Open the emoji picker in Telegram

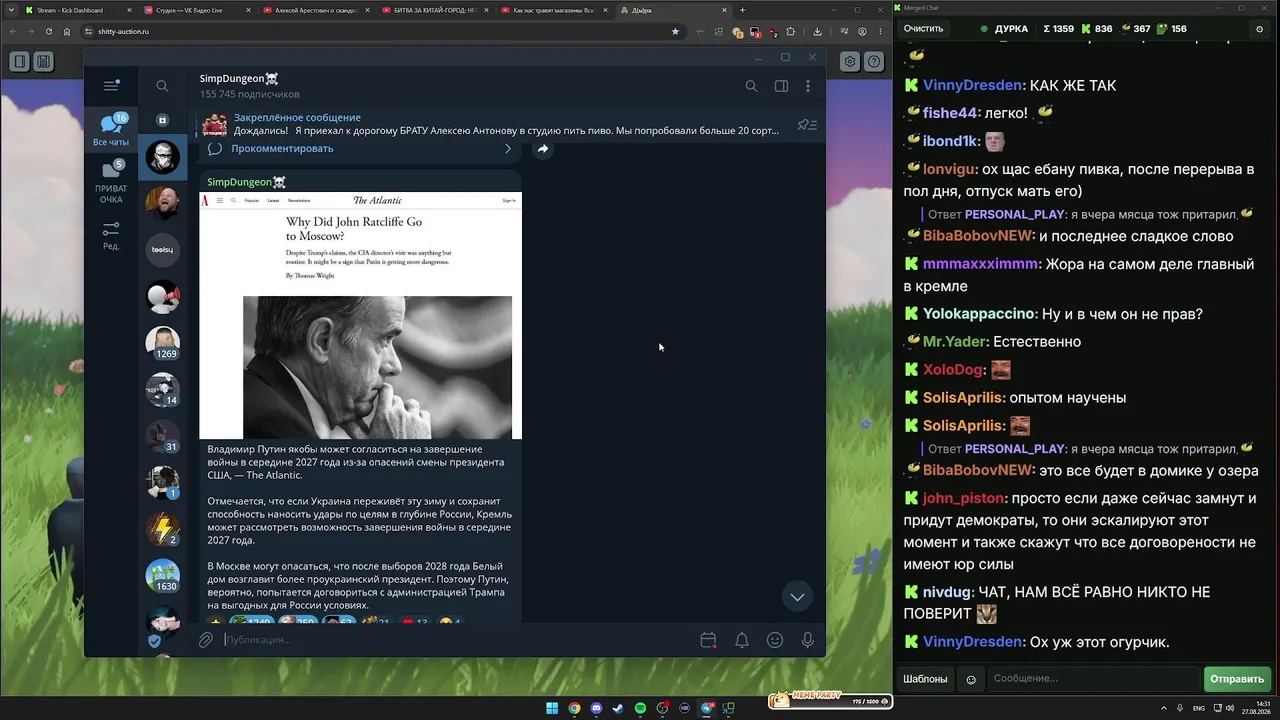[x=775, y=640]
